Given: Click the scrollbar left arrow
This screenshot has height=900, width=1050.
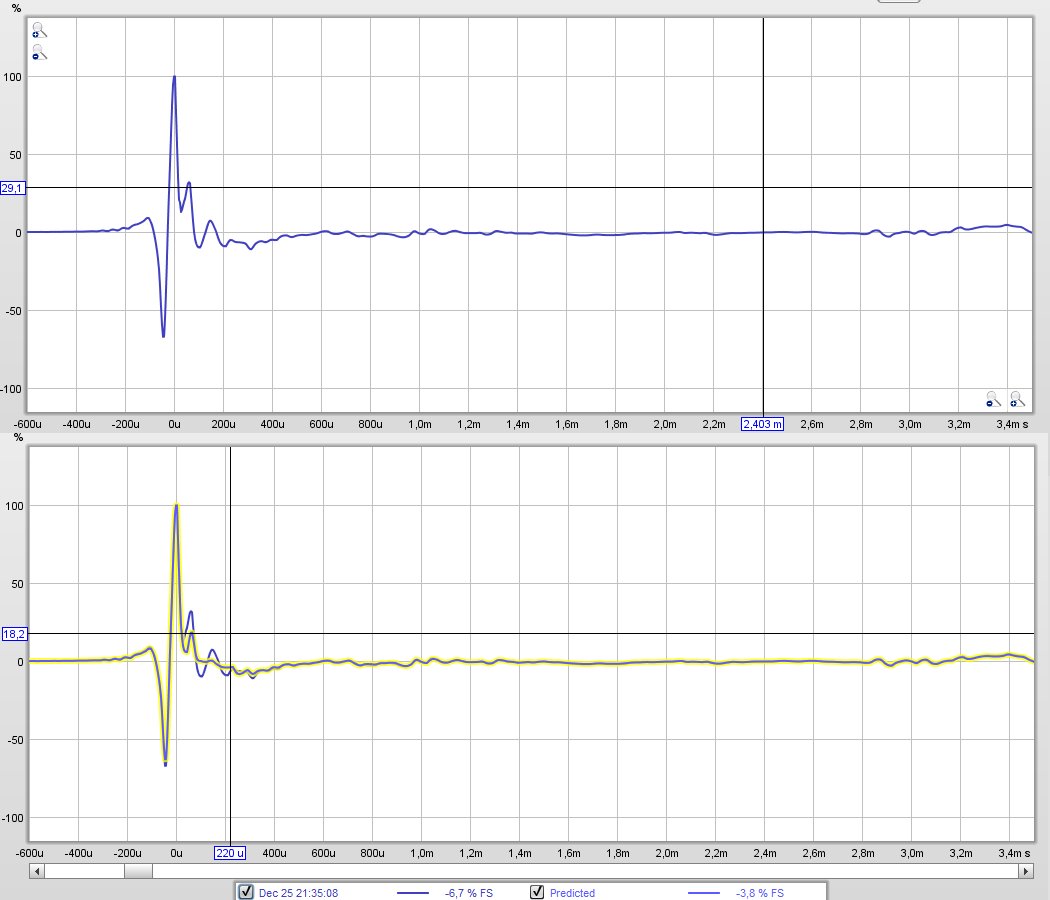Looking at the screenshot, I should pyautogui.click(x=37, y=871).
